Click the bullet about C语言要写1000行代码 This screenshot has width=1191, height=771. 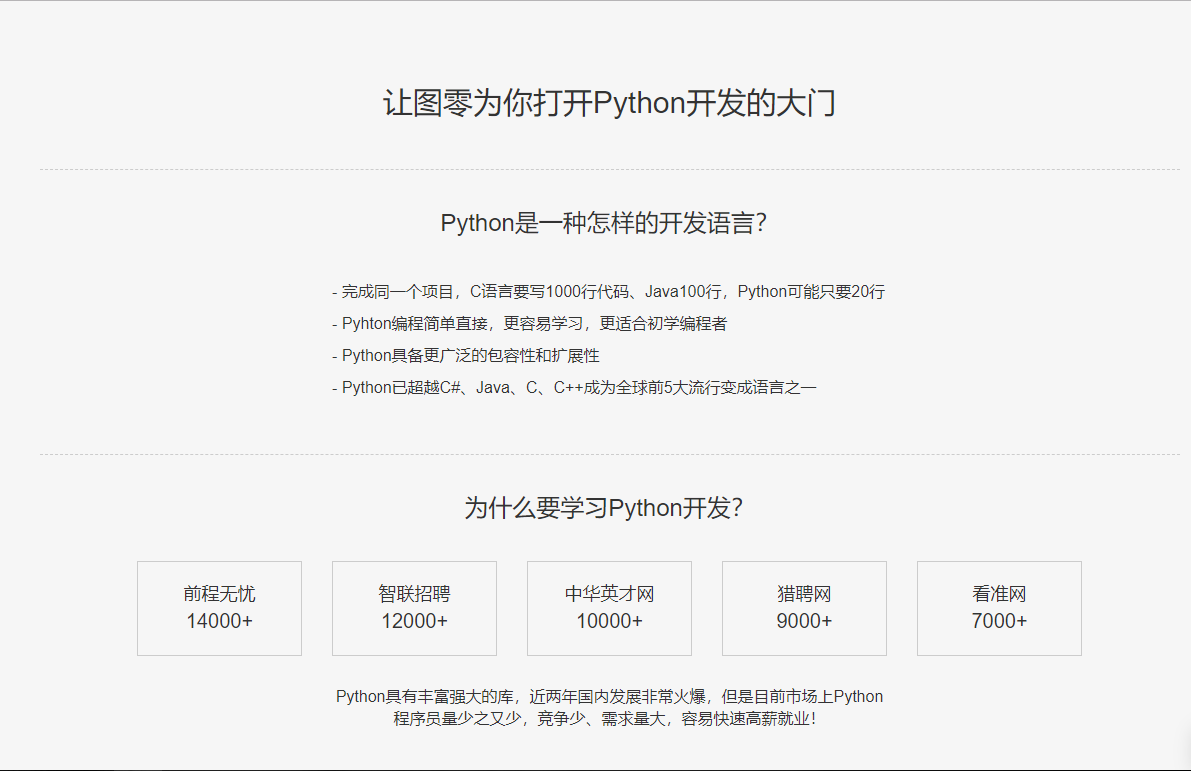pos(609,291)
